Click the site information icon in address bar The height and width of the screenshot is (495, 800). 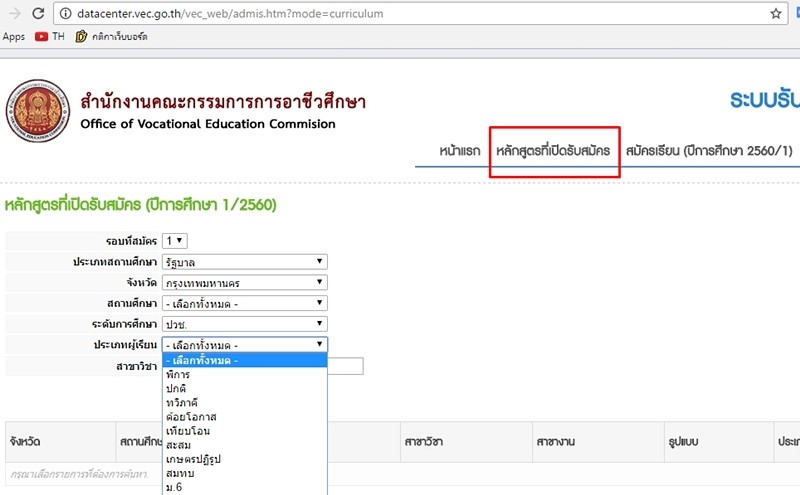(66, 14)
